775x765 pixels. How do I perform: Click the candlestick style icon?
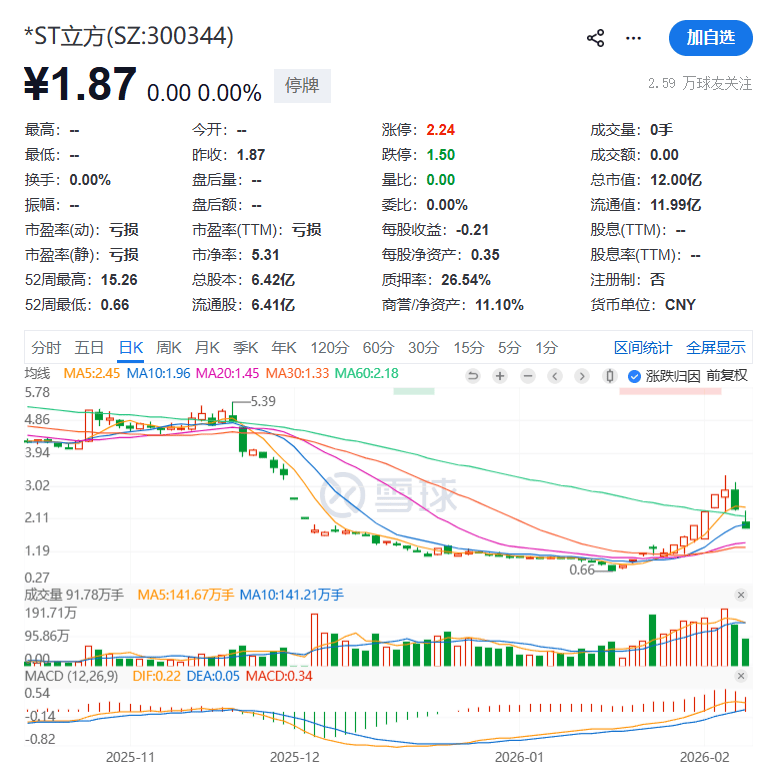point(609,376)
